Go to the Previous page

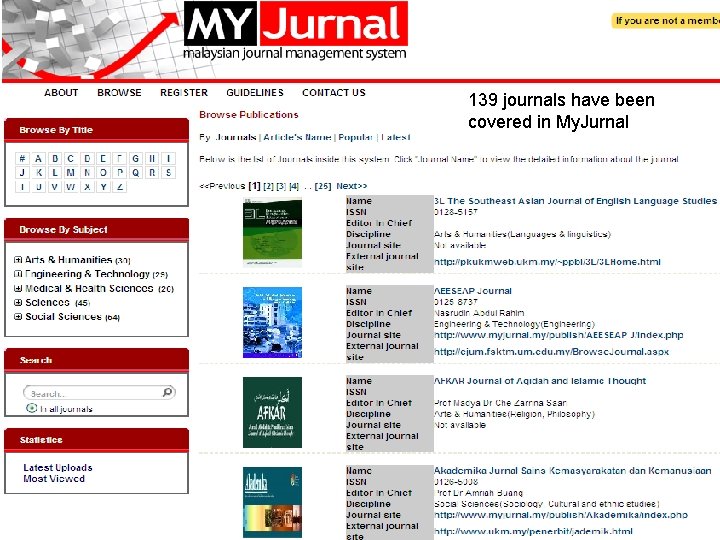point(222,186)
